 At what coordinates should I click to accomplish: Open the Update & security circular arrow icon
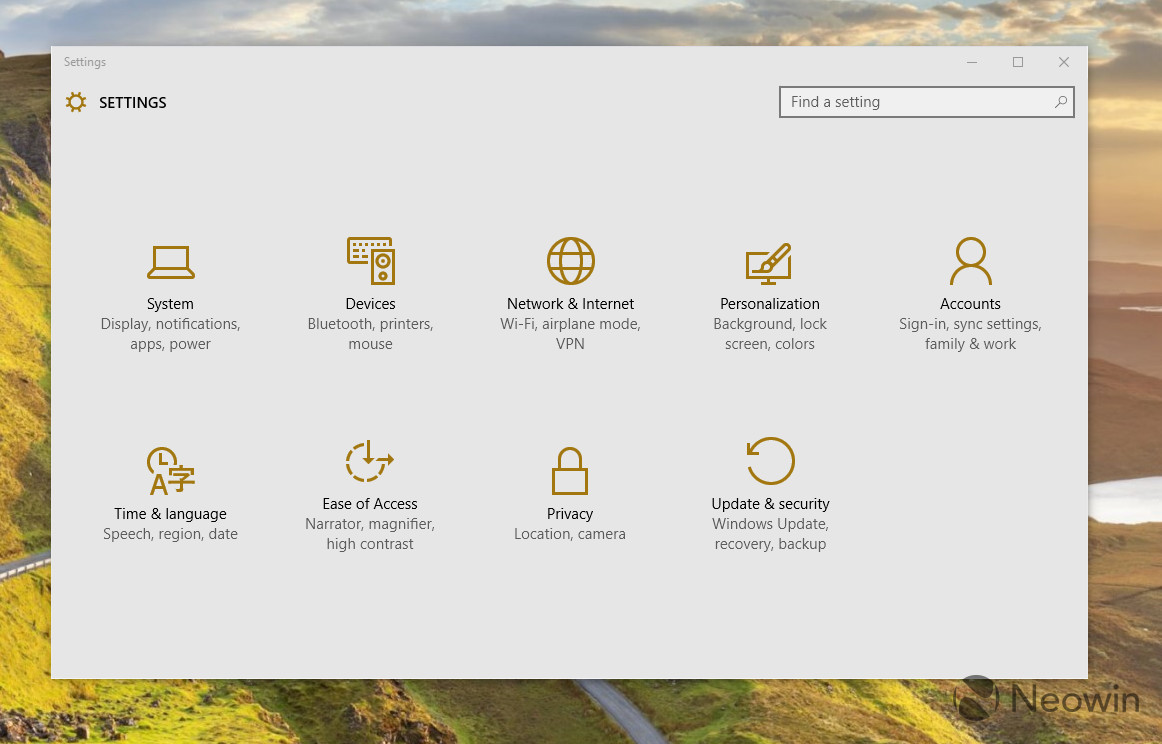click(770, 461)
